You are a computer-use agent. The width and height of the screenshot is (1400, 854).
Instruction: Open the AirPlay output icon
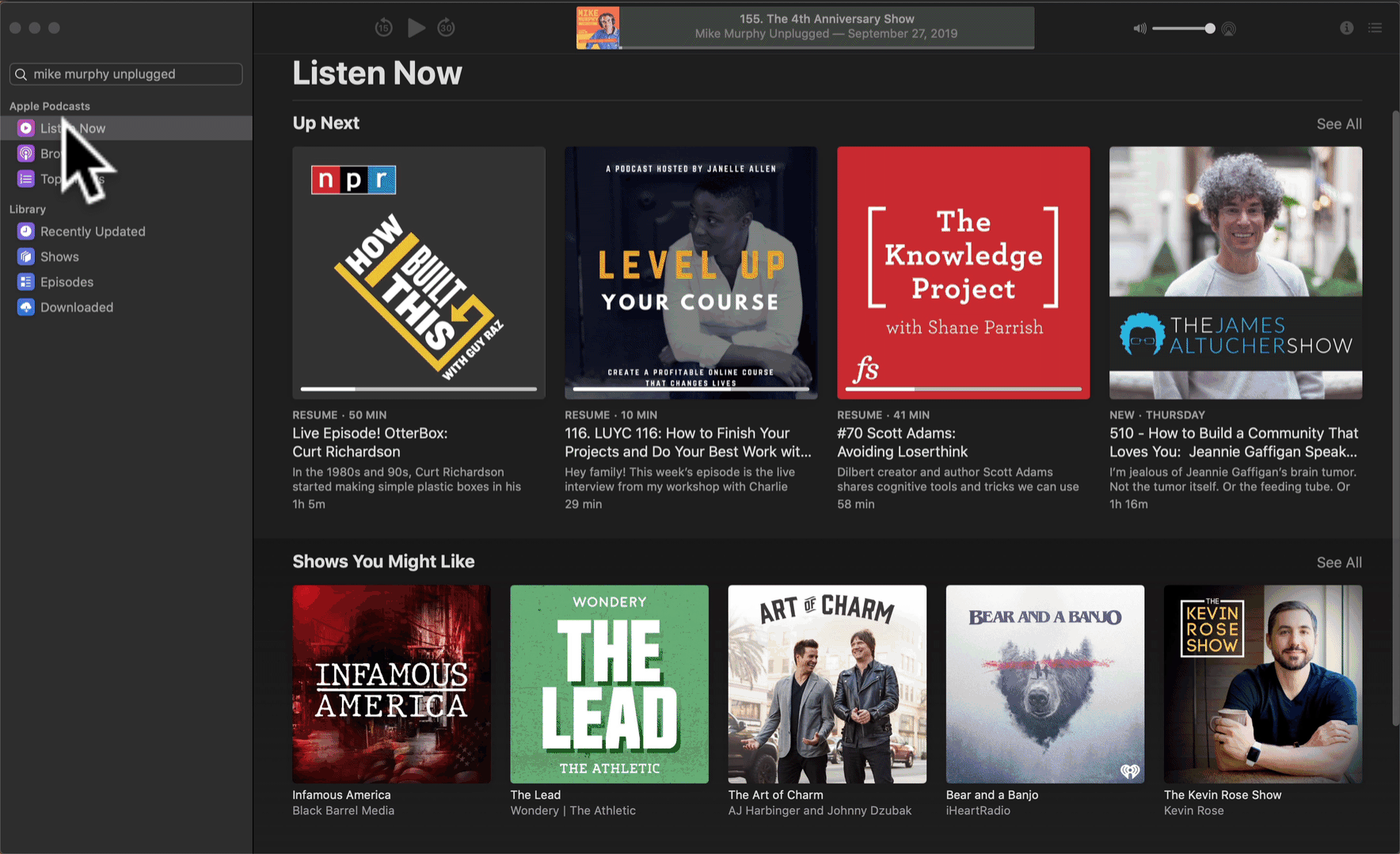tap(1229, 29)
